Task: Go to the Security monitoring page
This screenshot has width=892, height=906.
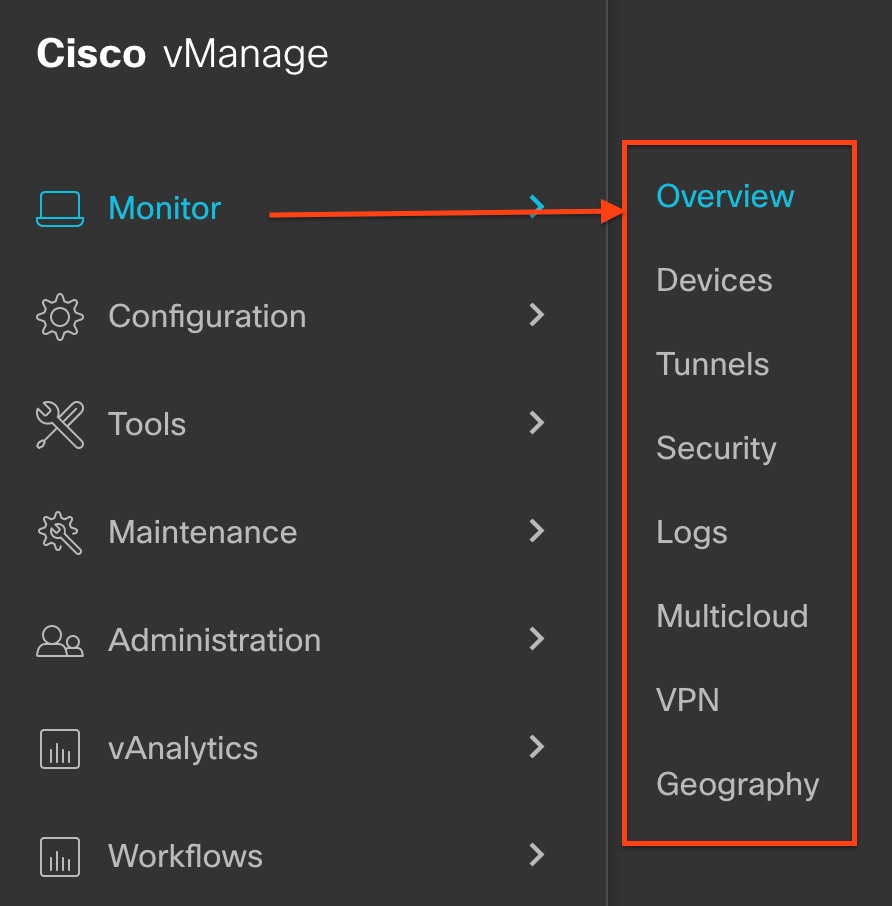Action: point(716,449)
